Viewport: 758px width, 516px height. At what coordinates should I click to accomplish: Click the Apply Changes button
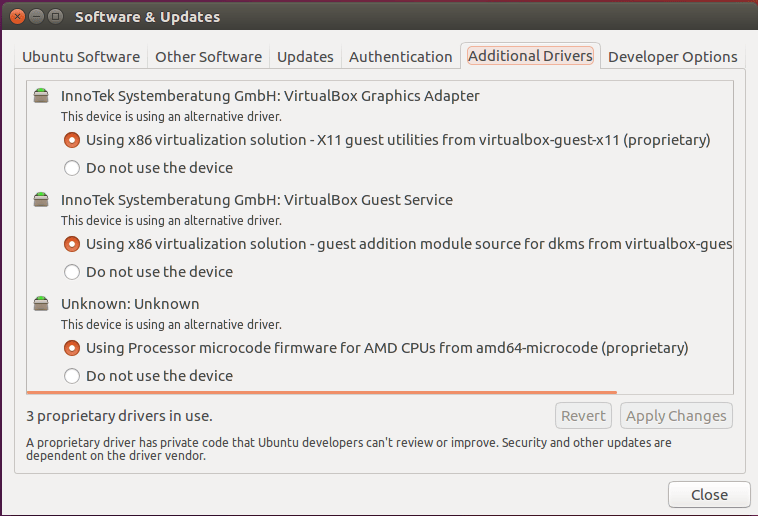pos(676,416)
